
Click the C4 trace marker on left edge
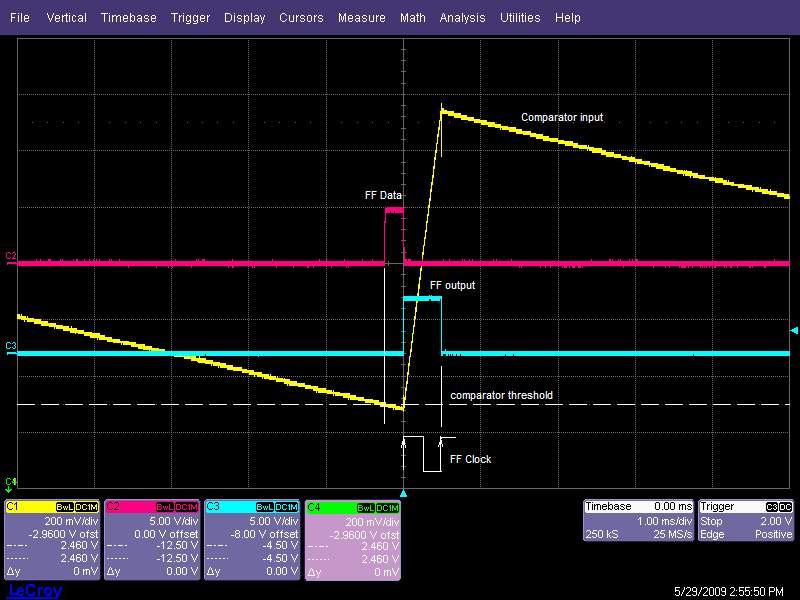(x=10, y=483)
